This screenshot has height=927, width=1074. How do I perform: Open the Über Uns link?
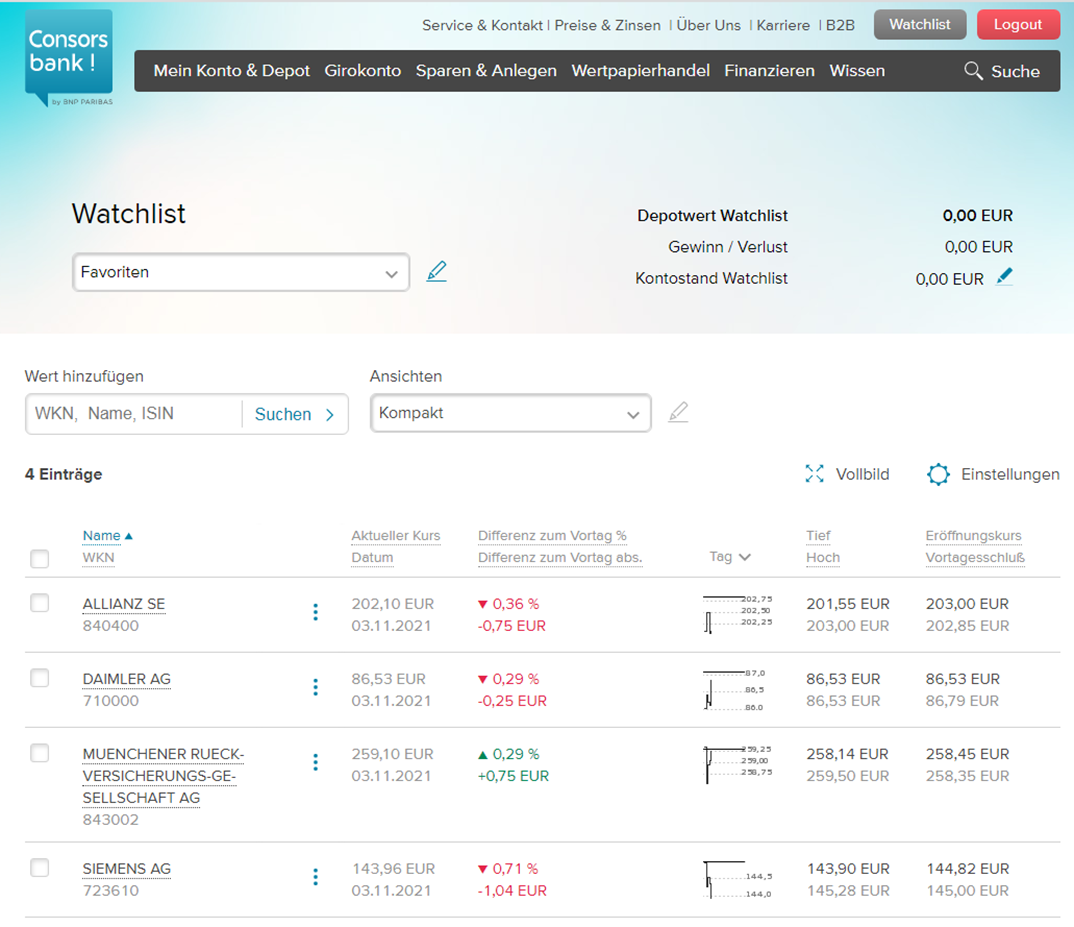pos(708,25)
